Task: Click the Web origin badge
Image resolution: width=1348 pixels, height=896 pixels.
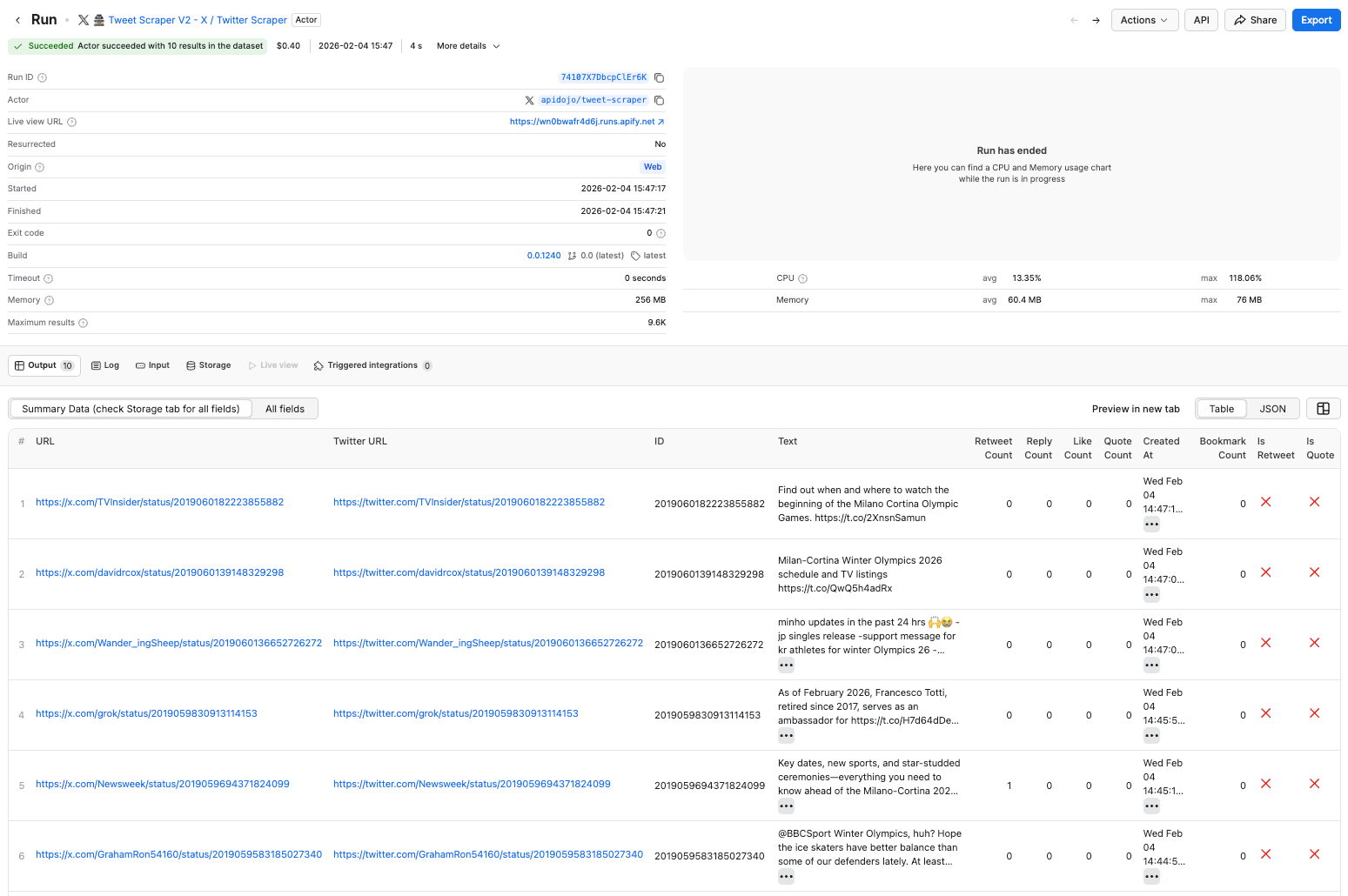Action: tap(652, 166)
